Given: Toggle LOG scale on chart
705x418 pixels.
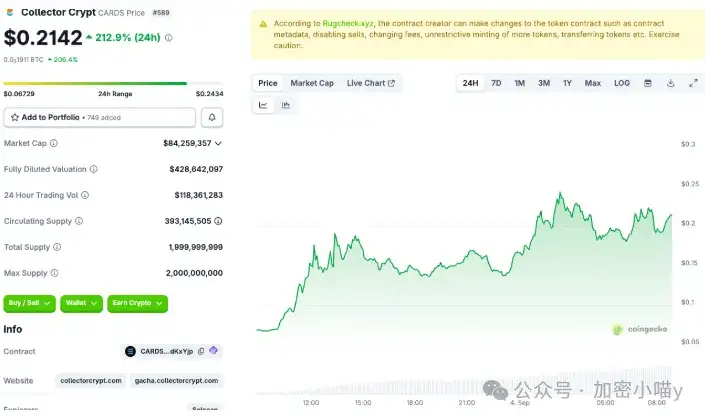Looking at the screenshot, I should coord(622,83).
